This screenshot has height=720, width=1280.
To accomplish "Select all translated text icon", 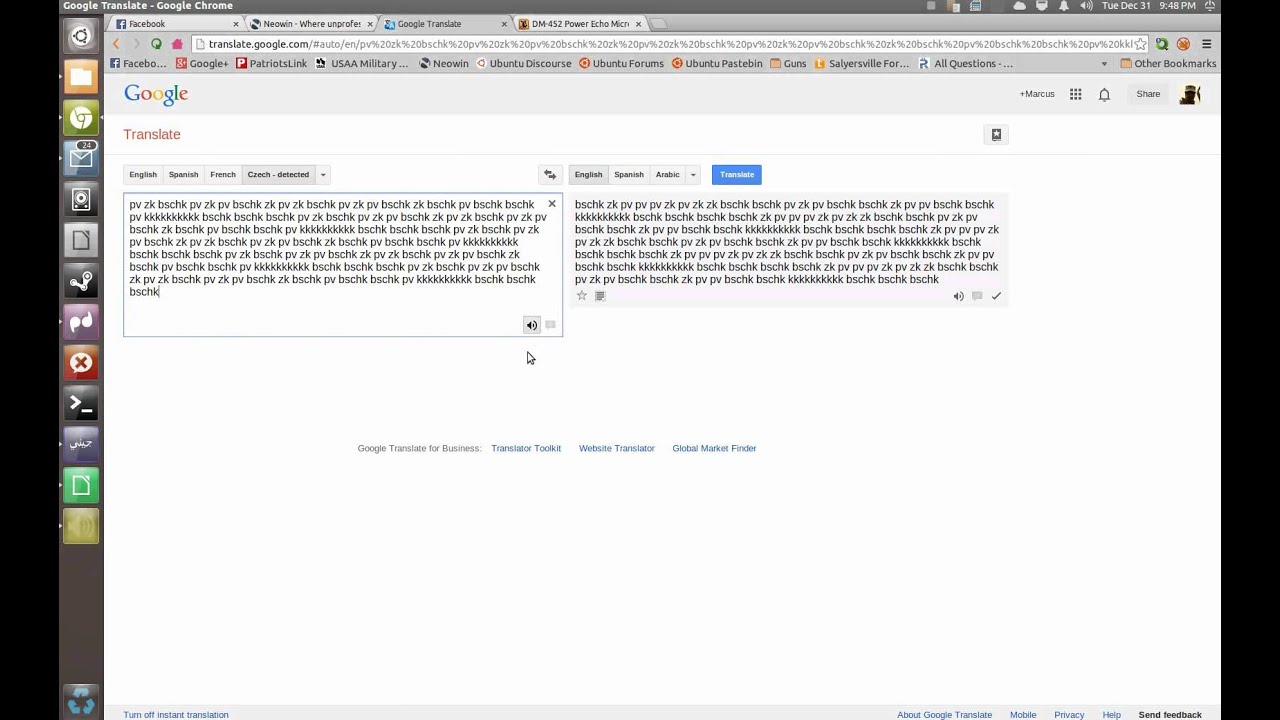I will point(600,296).
